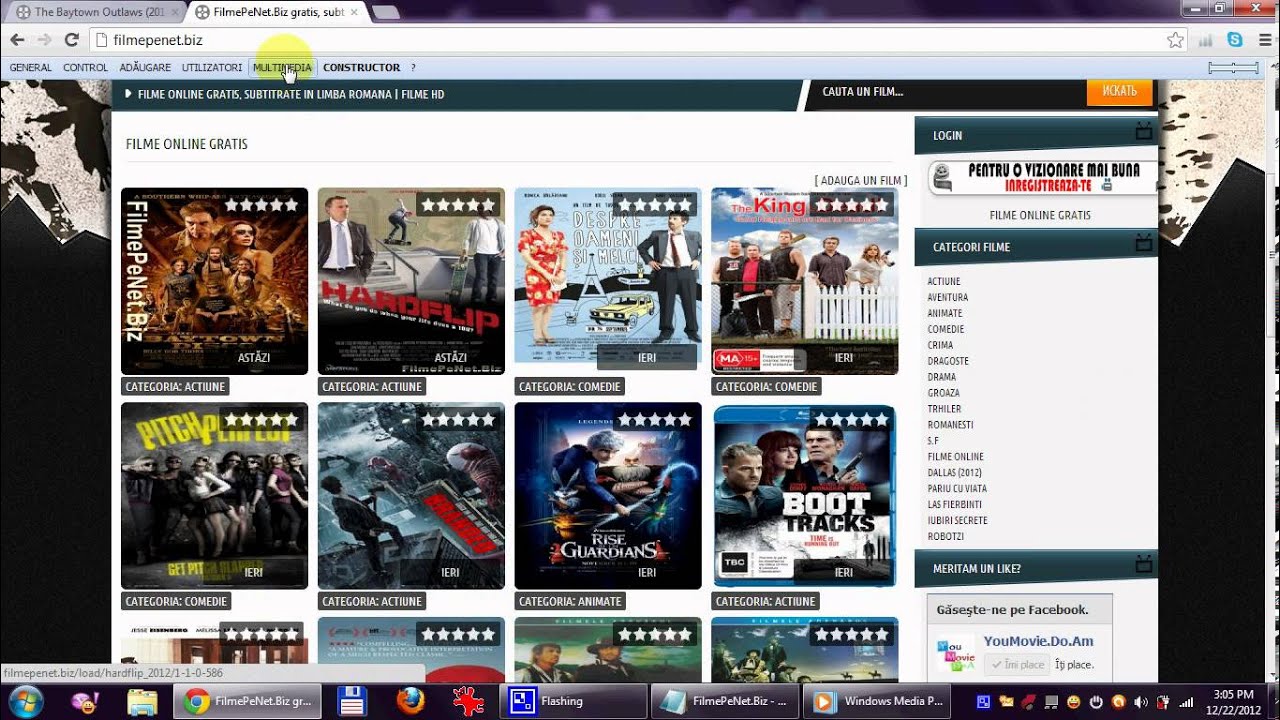Open the LAS FIERBINTI link
1280x720 pixels.
tap(954, 505)
